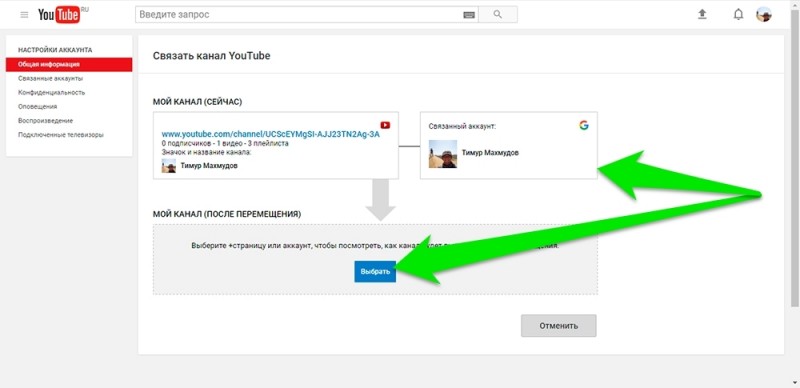Click the blue Выбрать button
Viewport: 800px width, 388px height.
pos(375,272)
